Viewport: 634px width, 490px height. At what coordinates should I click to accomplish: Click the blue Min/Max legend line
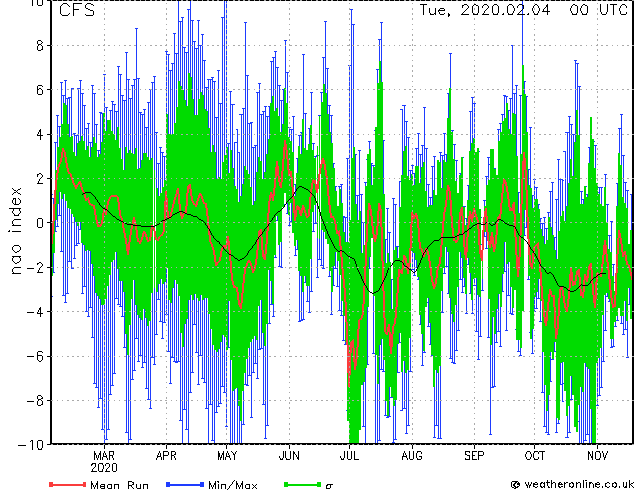[x=185, y=484]
